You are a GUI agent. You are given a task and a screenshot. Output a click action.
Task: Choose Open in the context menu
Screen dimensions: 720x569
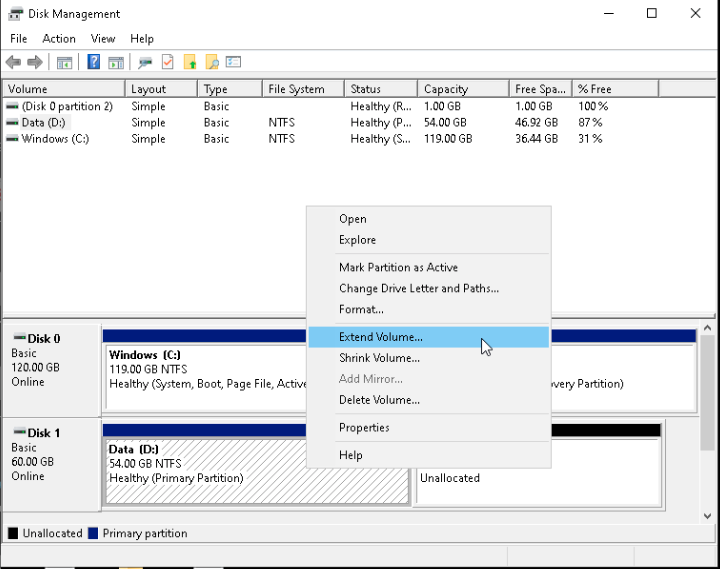pos(429,219)
